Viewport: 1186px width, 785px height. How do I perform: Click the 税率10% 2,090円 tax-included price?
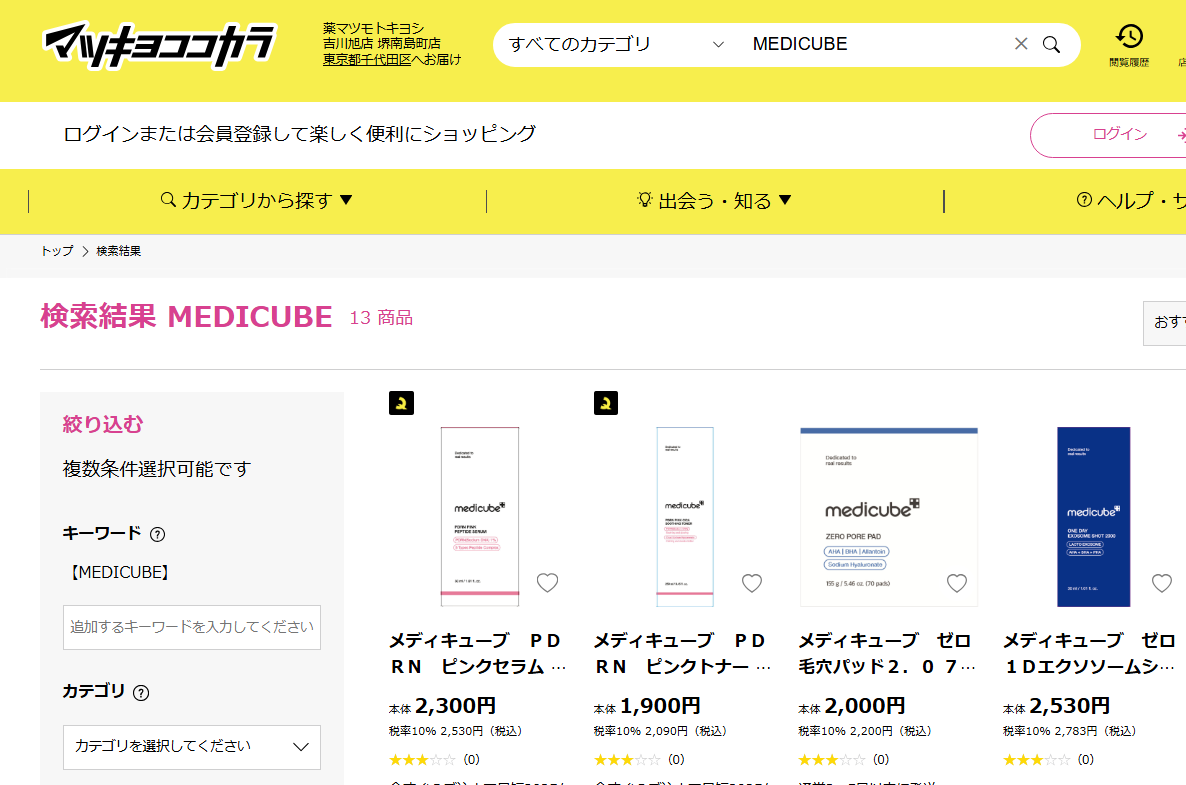tap(660, 731)
